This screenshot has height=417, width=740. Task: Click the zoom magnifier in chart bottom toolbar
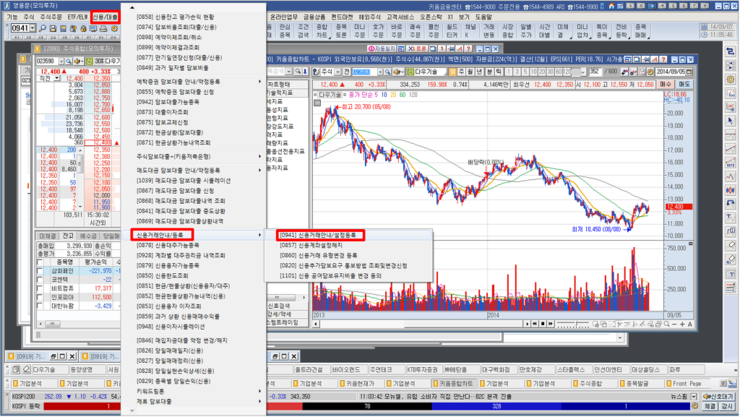coord(666,324)
